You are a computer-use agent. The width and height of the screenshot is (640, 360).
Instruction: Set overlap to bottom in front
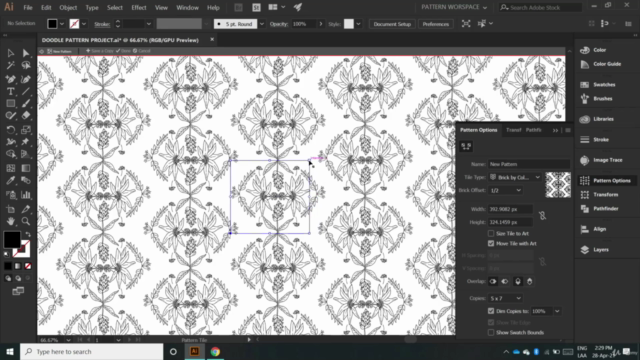(530, 281)
